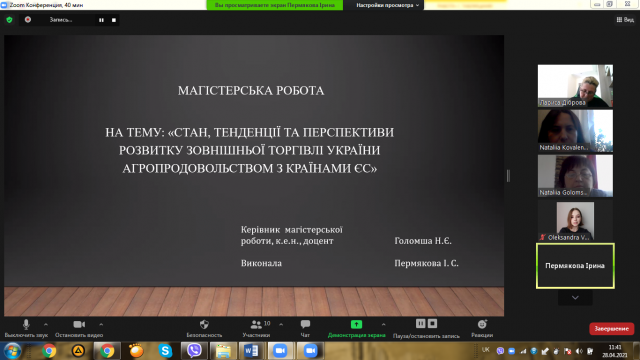The height and width of the screenshot is (360, 640).
Task: Select Nataliia Kovalen.. video thumbnail
Action: tap(575, 131)
